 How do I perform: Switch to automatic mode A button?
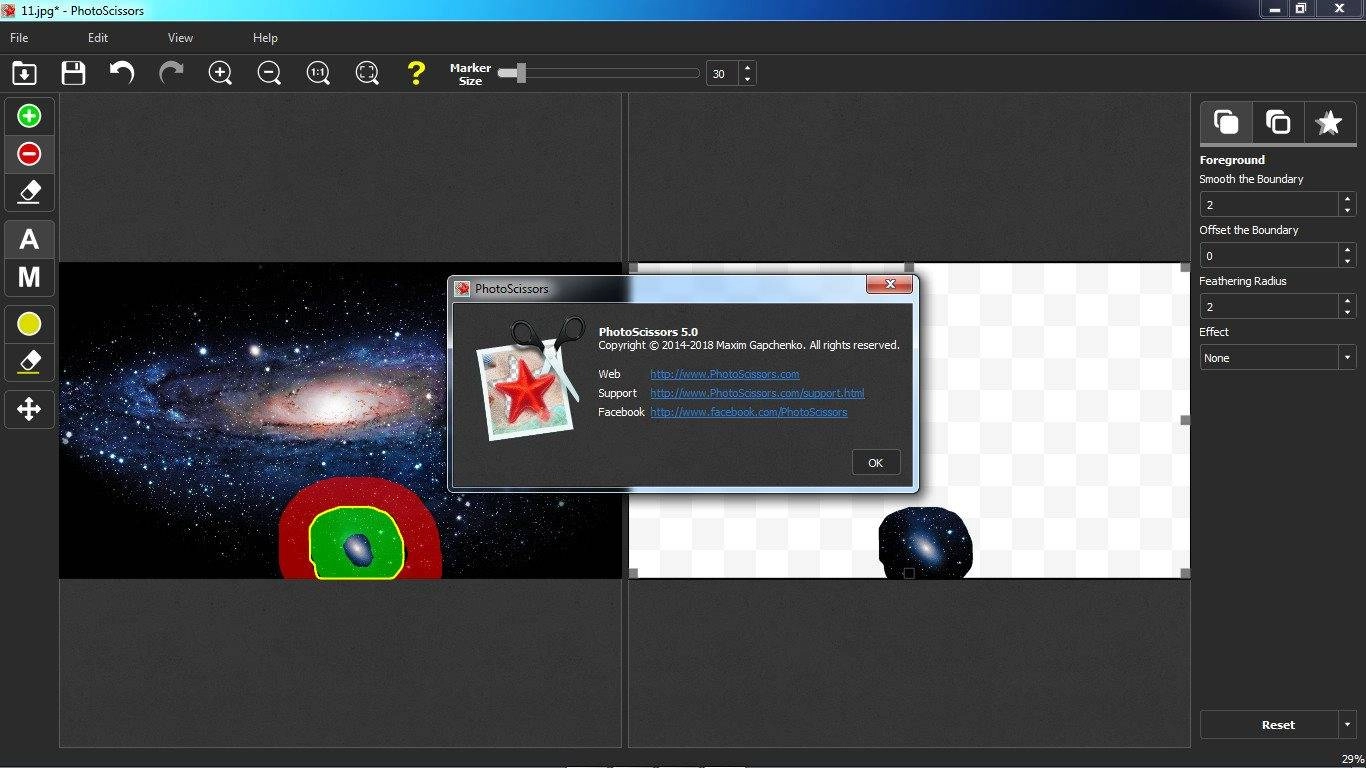pyautogui.click(x=29, y=240)
